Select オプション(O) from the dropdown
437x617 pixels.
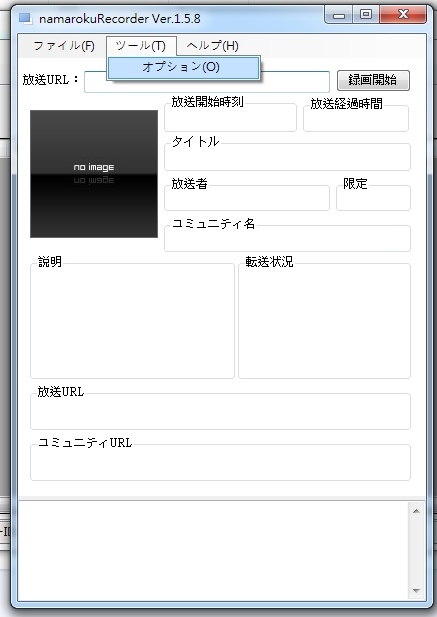pyautogui.click(x=183, y=67)
